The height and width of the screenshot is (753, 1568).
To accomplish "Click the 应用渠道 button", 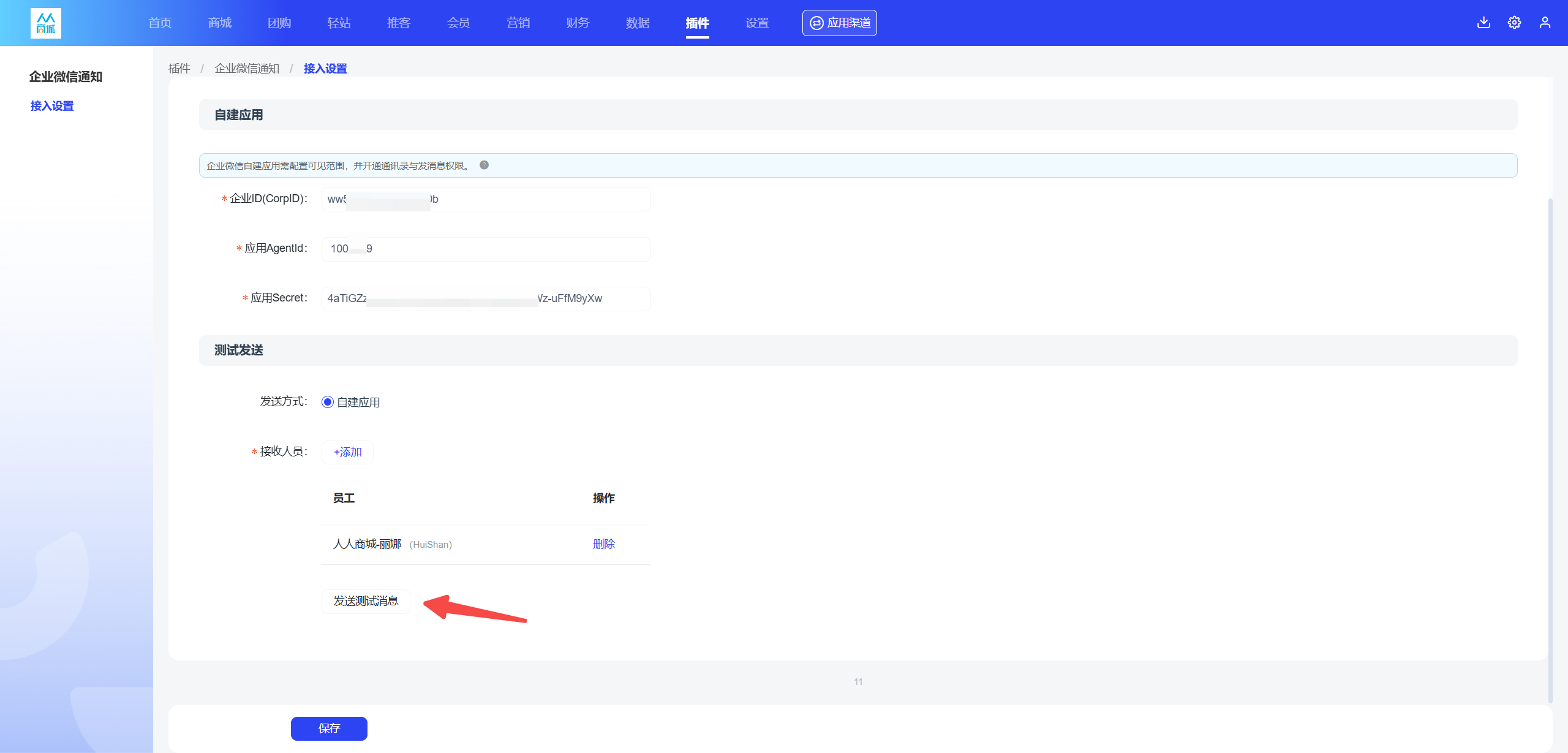I will click(x=840, y=23).
